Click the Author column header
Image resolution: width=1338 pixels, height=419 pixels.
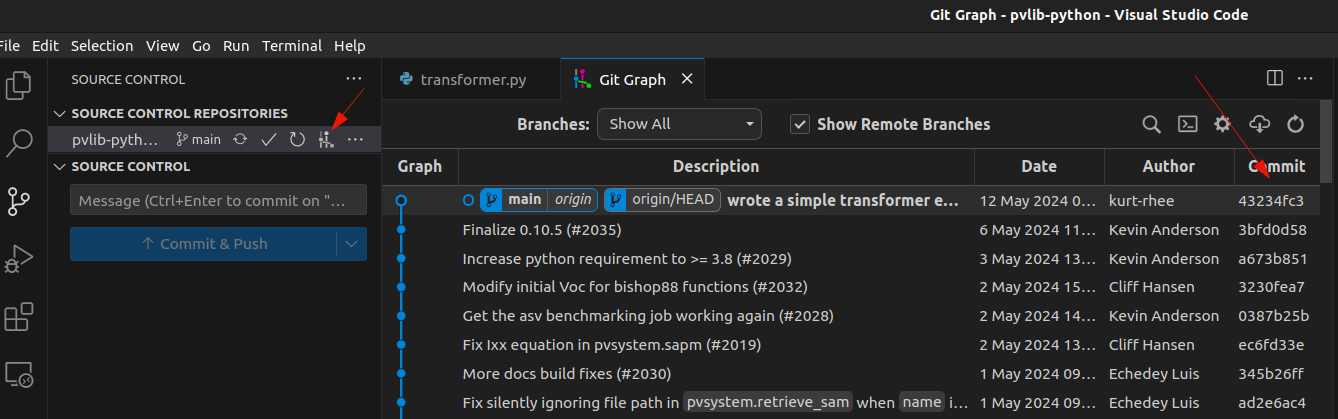tap(1169, 166)
